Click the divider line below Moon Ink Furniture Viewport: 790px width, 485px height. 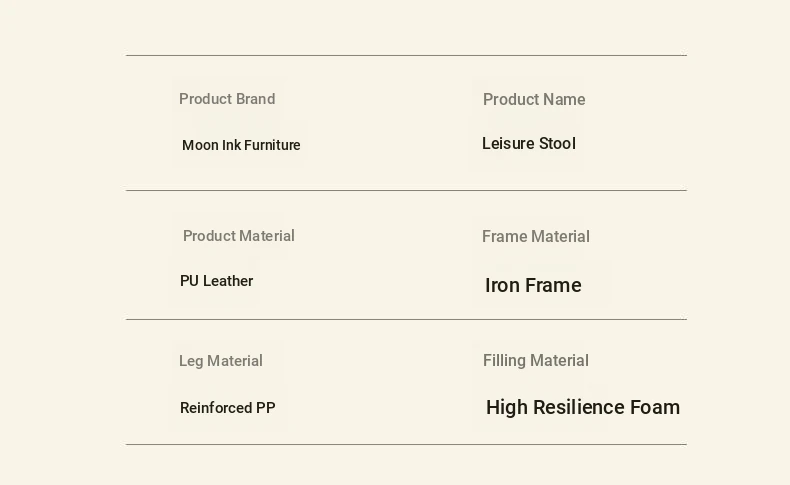(x=406, y=190)
